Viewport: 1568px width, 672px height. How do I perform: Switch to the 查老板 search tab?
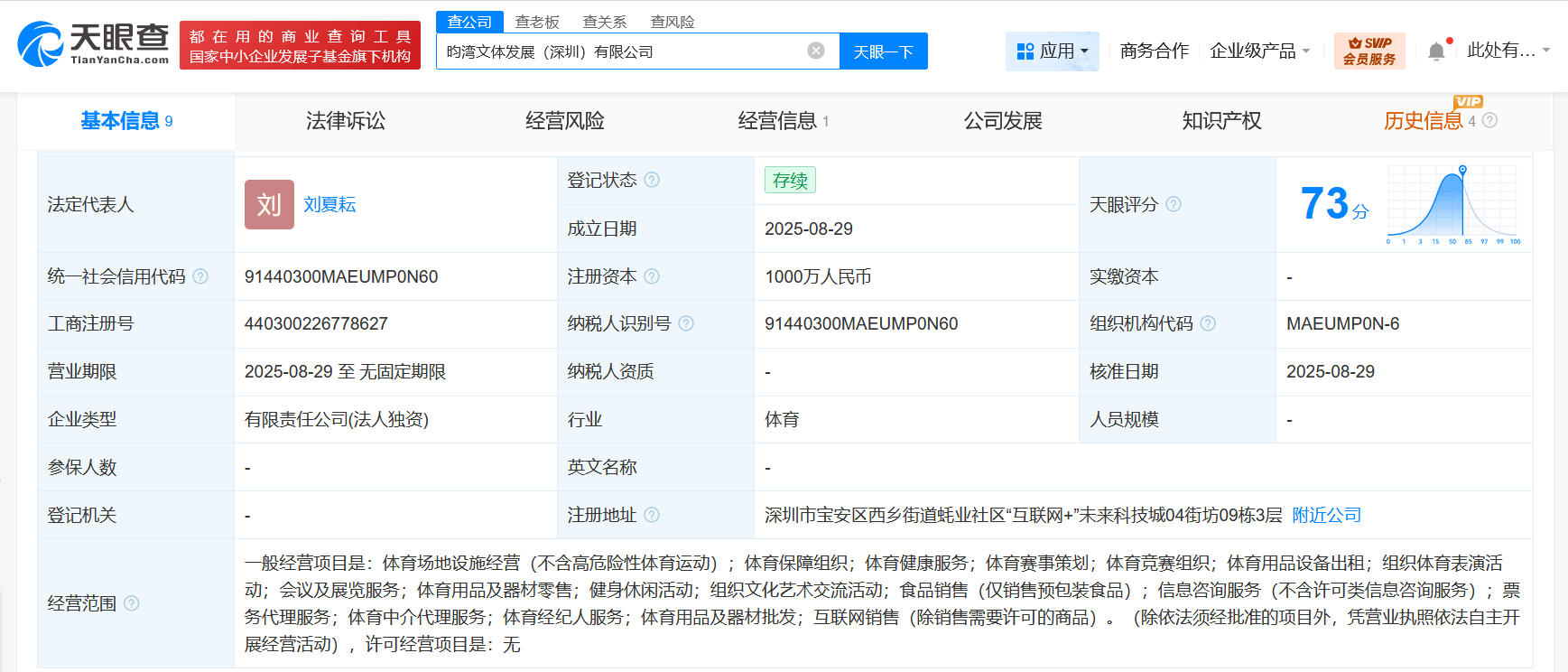pos(537,22)
